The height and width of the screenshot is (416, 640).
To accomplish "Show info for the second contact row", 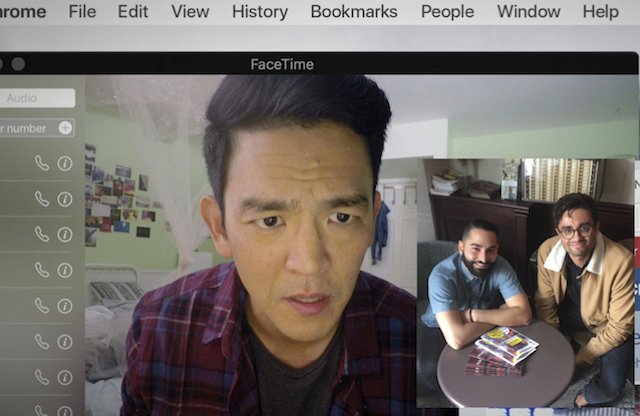I will point(64,199).
